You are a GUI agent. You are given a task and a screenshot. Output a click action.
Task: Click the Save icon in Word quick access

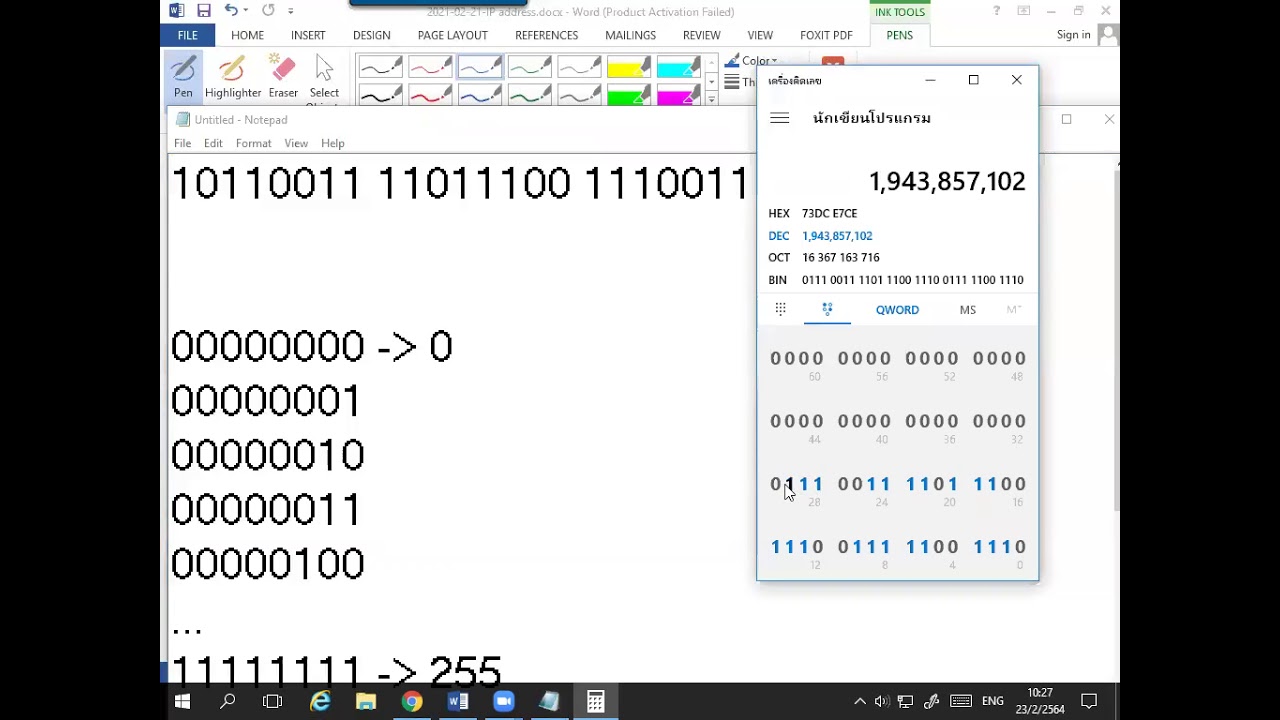point(204,11)
